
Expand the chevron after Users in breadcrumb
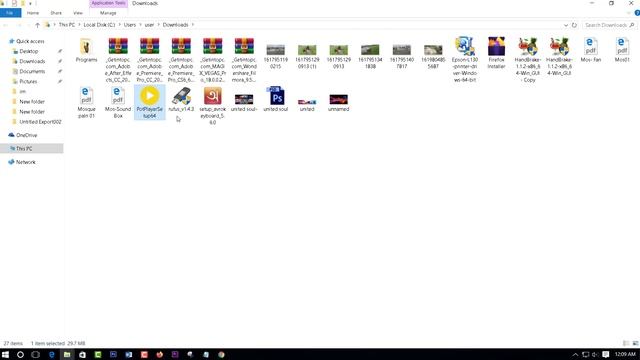click(140, 25)
